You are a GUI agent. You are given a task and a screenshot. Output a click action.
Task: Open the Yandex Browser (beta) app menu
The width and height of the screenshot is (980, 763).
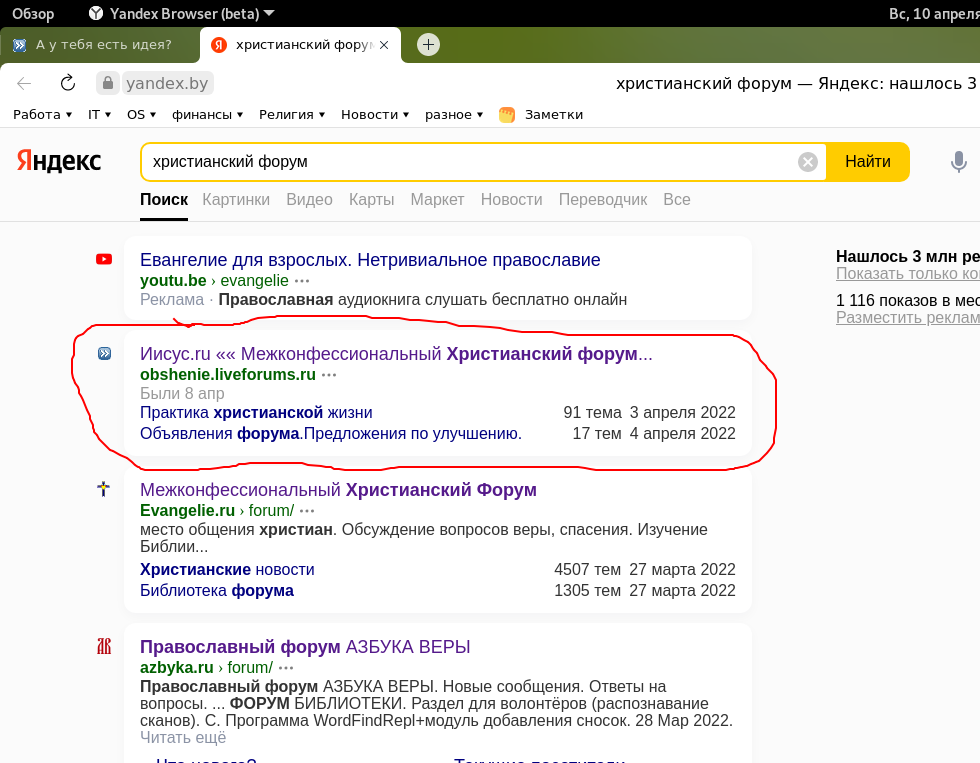[x=184, y=13]
